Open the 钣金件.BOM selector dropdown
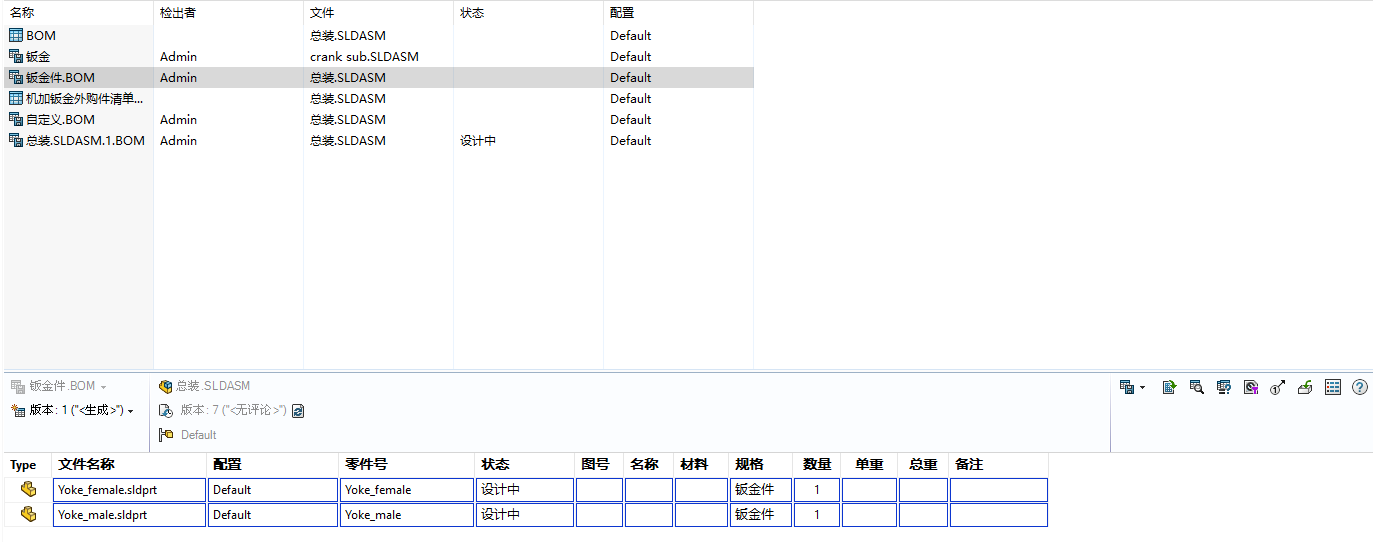 pos(103,387)
